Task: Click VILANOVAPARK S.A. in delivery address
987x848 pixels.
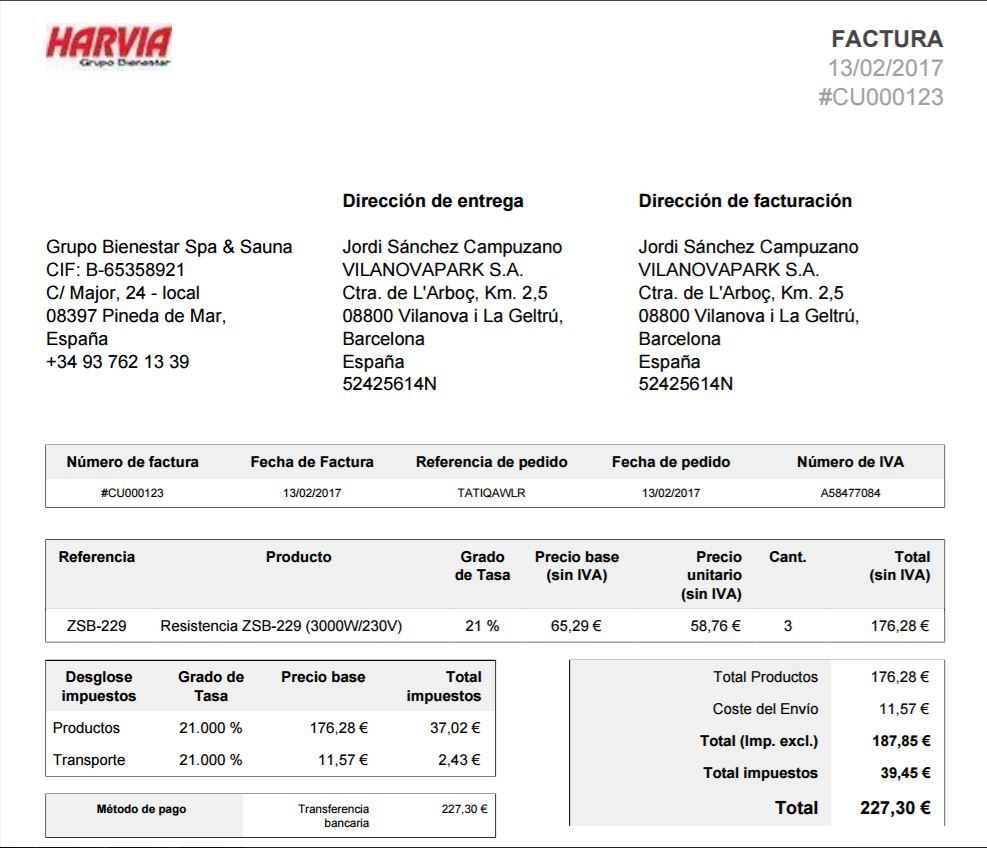Action: [432, 269]
